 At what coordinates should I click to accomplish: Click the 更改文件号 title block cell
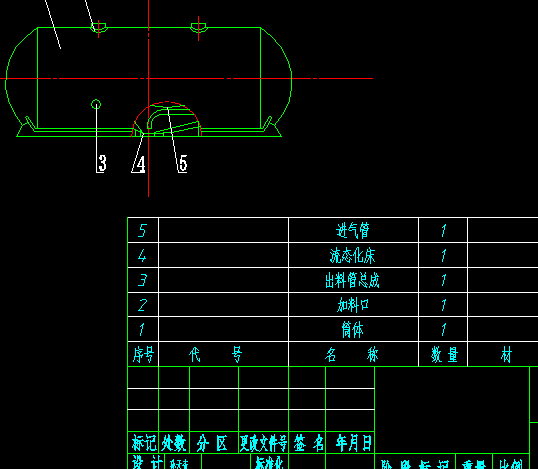click(x=264, y=443)
